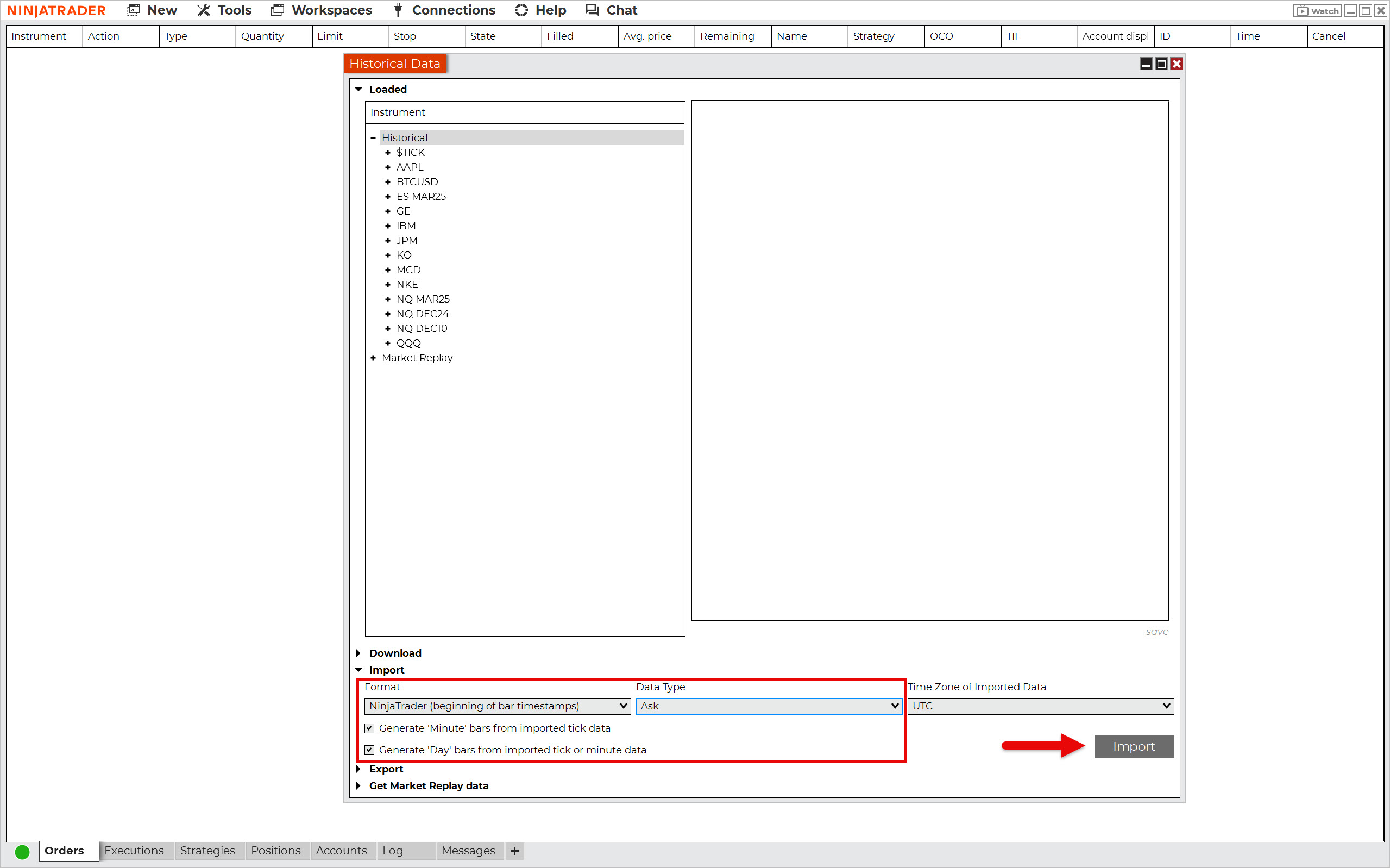Expand the AAPL tree node

click(x=387, y=167)
